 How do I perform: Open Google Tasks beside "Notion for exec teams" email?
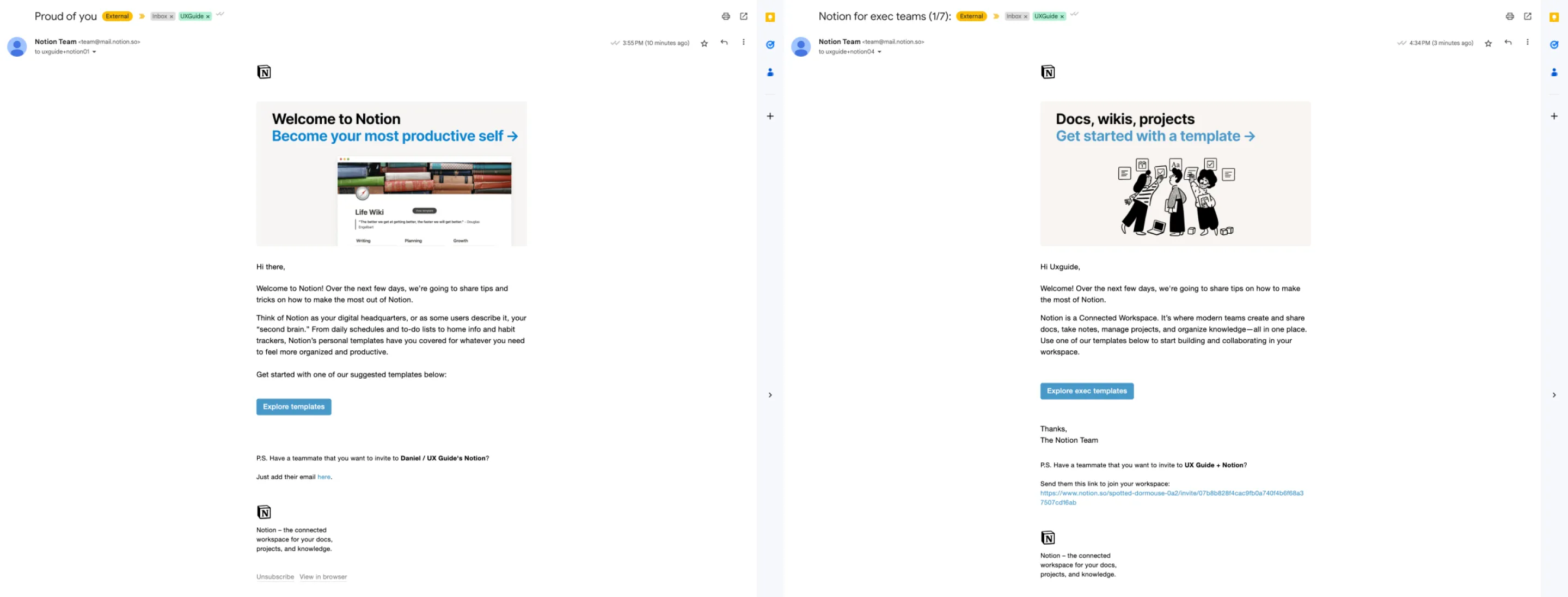(1554, 45)
